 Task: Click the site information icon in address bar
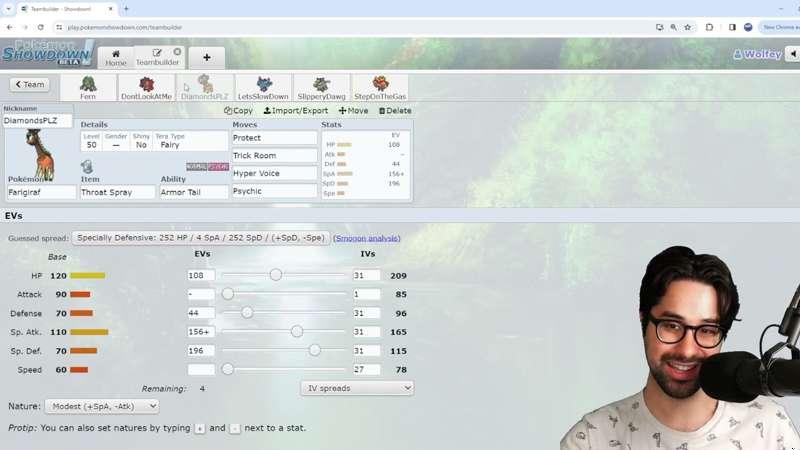[x=59, y=27]
